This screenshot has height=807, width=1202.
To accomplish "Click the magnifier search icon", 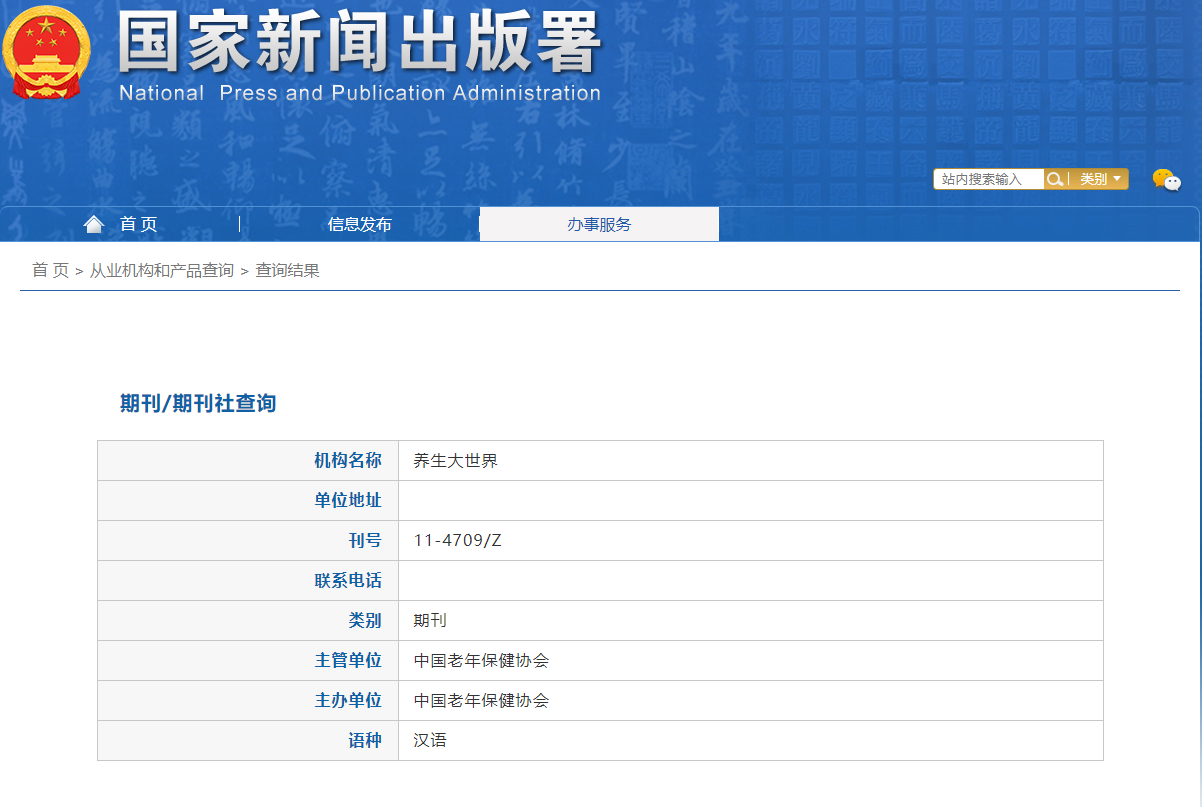I will [x=1054, y=179].
